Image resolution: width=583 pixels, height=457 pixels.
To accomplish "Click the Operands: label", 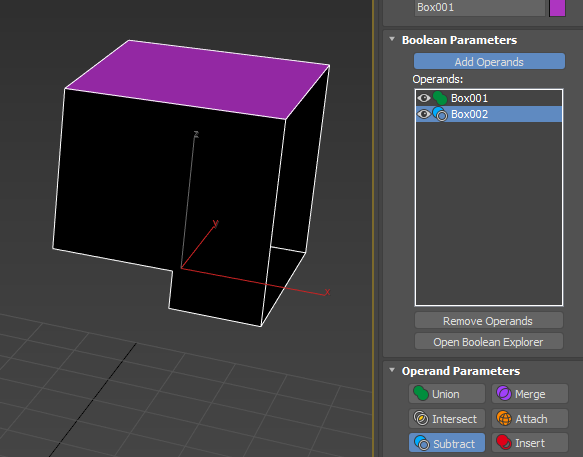I will (438, 79).
